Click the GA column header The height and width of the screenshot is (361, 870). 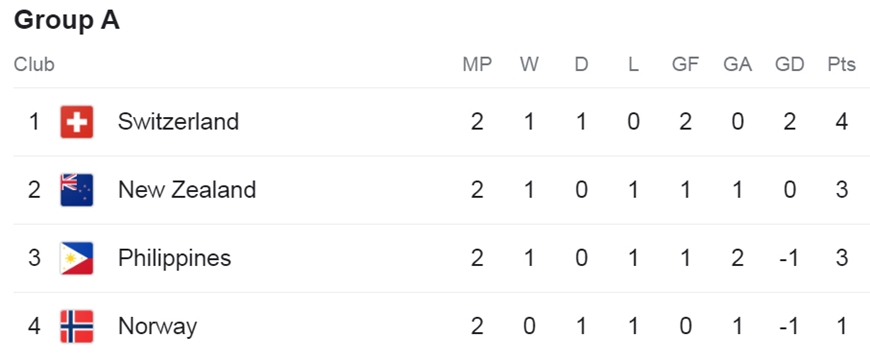click(x=737, y=64)
